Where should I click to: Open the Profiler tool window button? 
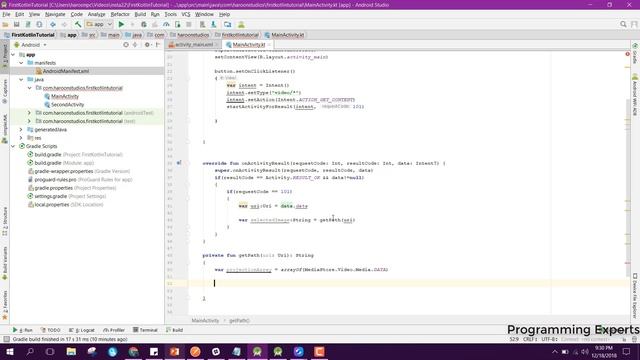coord(114,330)
